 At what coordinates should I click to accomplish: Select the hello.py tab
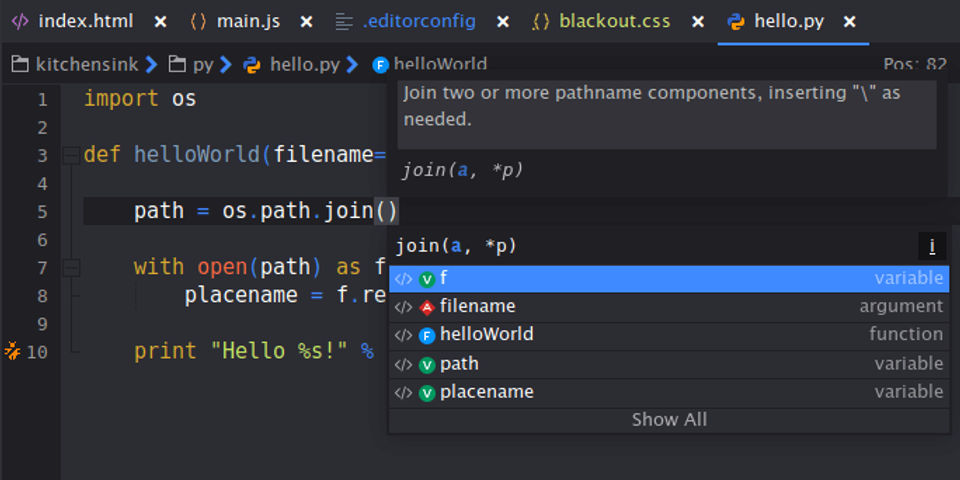point(789,21)
